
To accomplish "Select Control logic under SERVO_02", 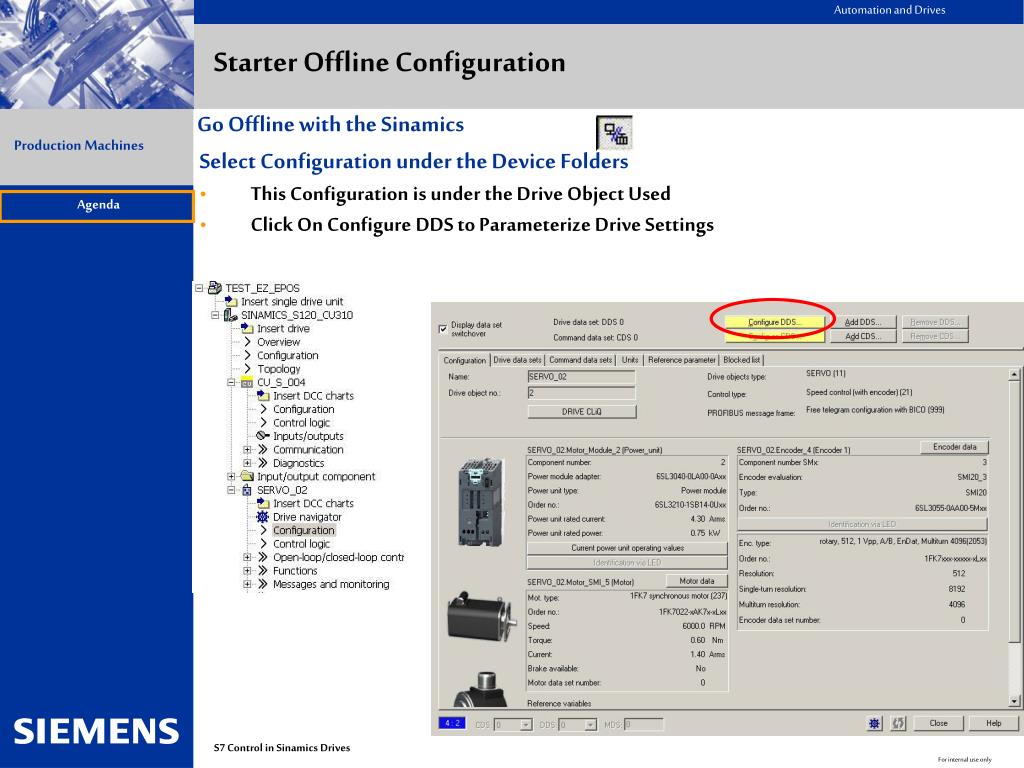I will pyautogui.click(x=301, y=544).
